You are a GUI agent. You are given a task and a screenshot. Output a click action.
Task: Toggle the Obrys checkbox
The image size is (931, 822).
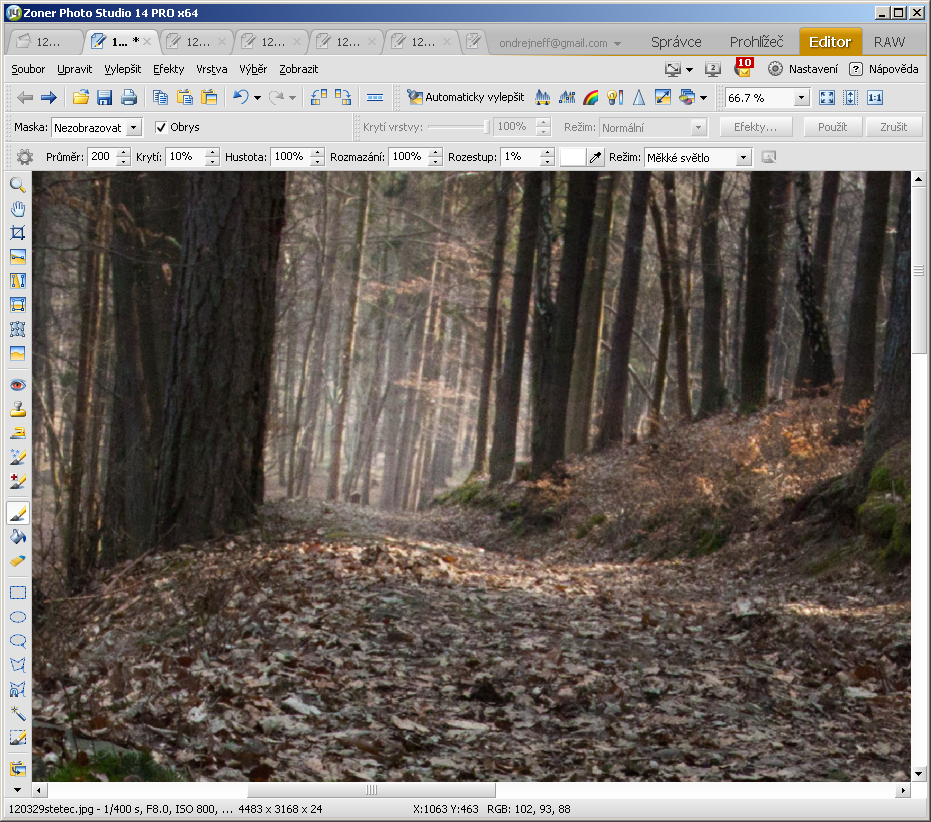pyautogui.click(x=161, y=127)
